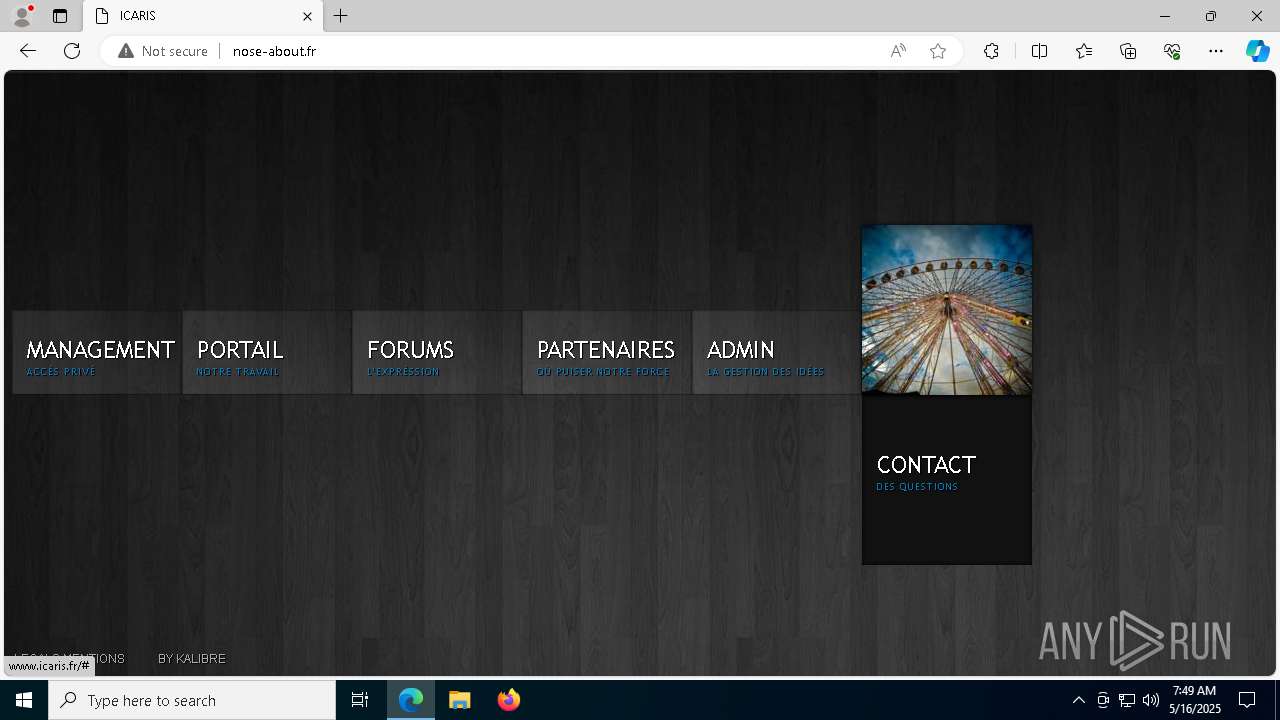Open the MANAGEMENT accès privé tile

pos(97,352)
